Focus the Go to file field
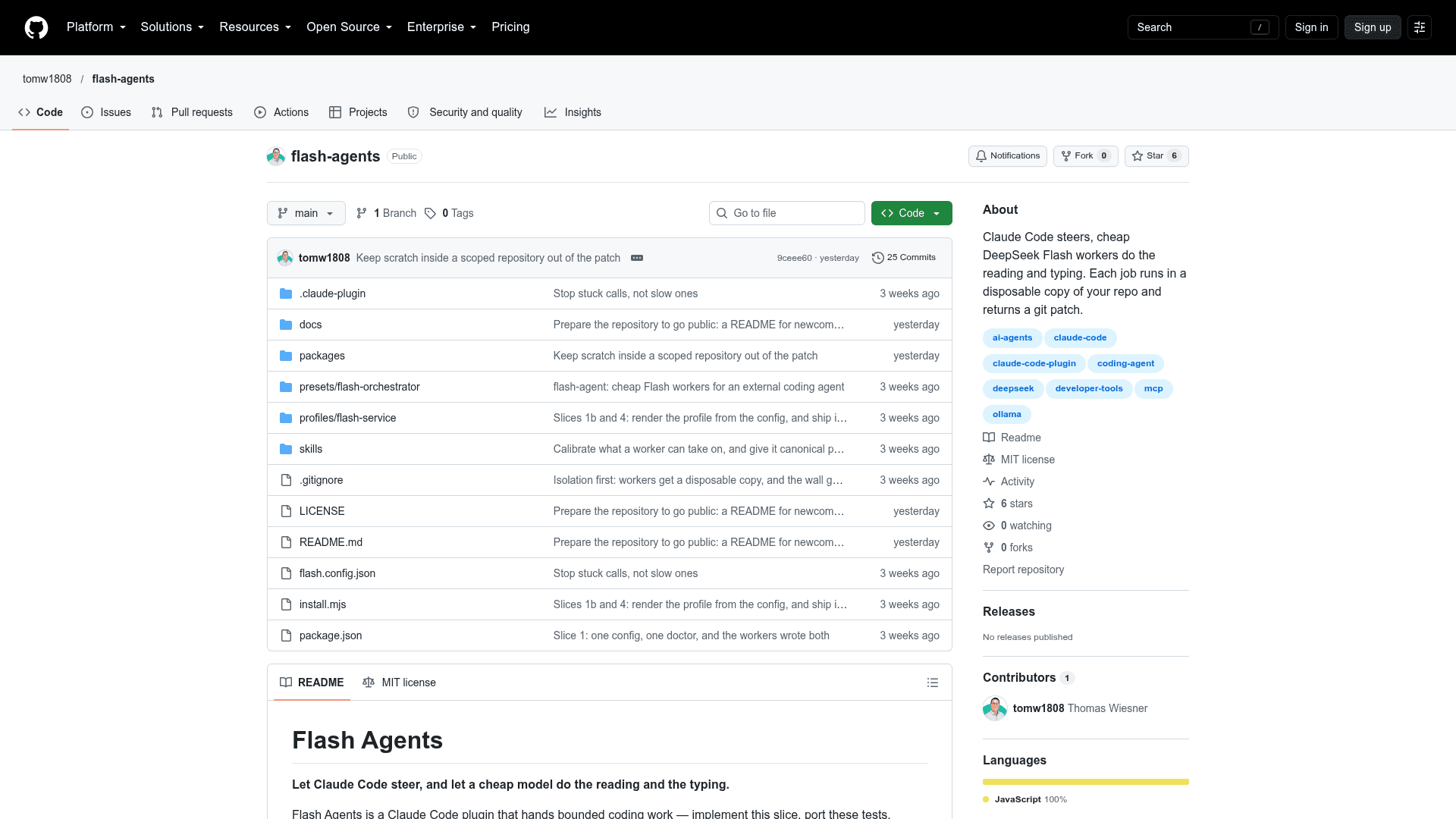 (x=787, y=213)
